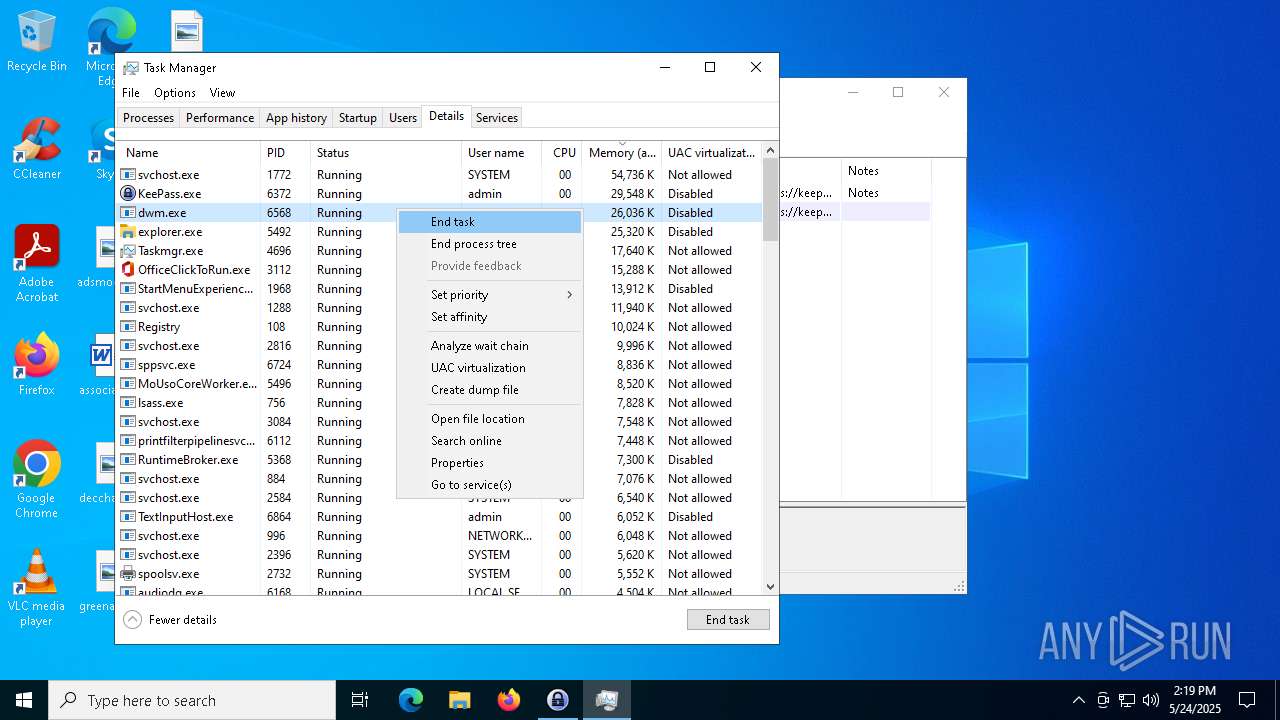Select the Registry process row
The width and height of the screenshot is (1280, 720).
(x=439, y=326)
